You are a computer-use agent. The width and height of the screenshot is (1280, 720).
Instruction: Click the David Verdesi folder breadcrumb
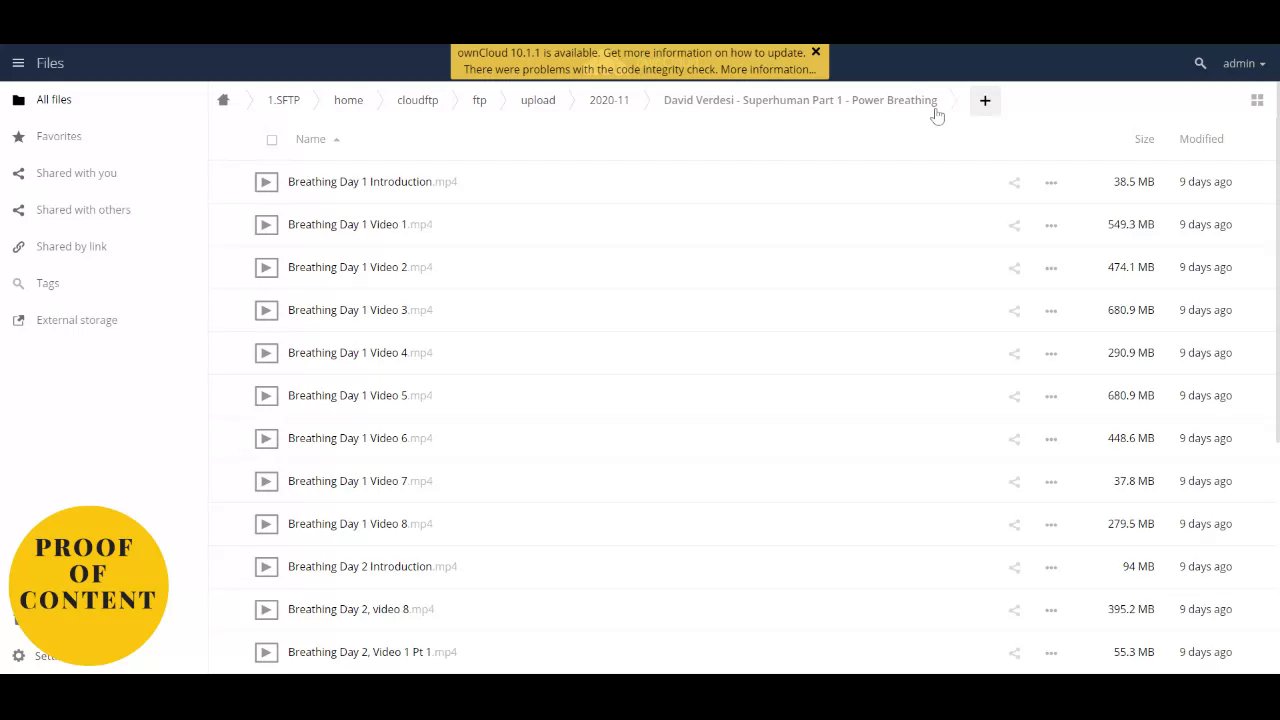tap(800, 100)
